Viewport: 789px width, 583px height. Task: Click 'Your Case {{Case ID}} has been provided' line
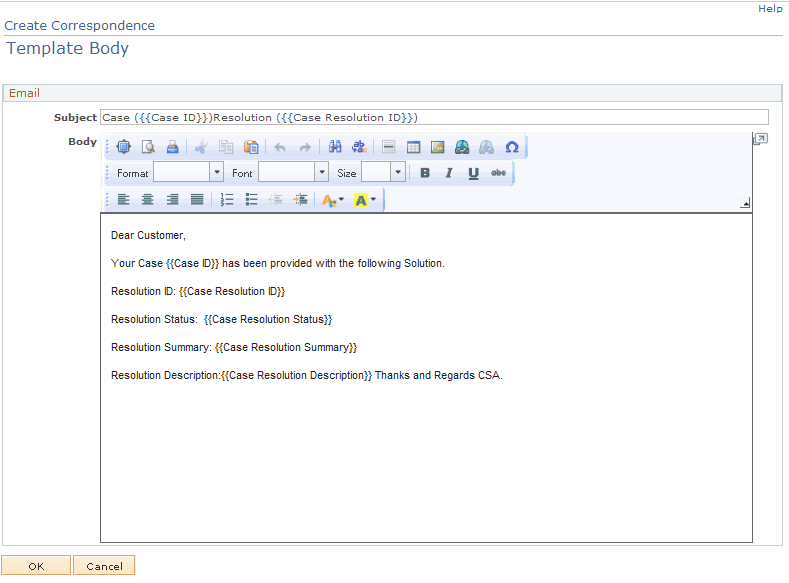[278, 264]
